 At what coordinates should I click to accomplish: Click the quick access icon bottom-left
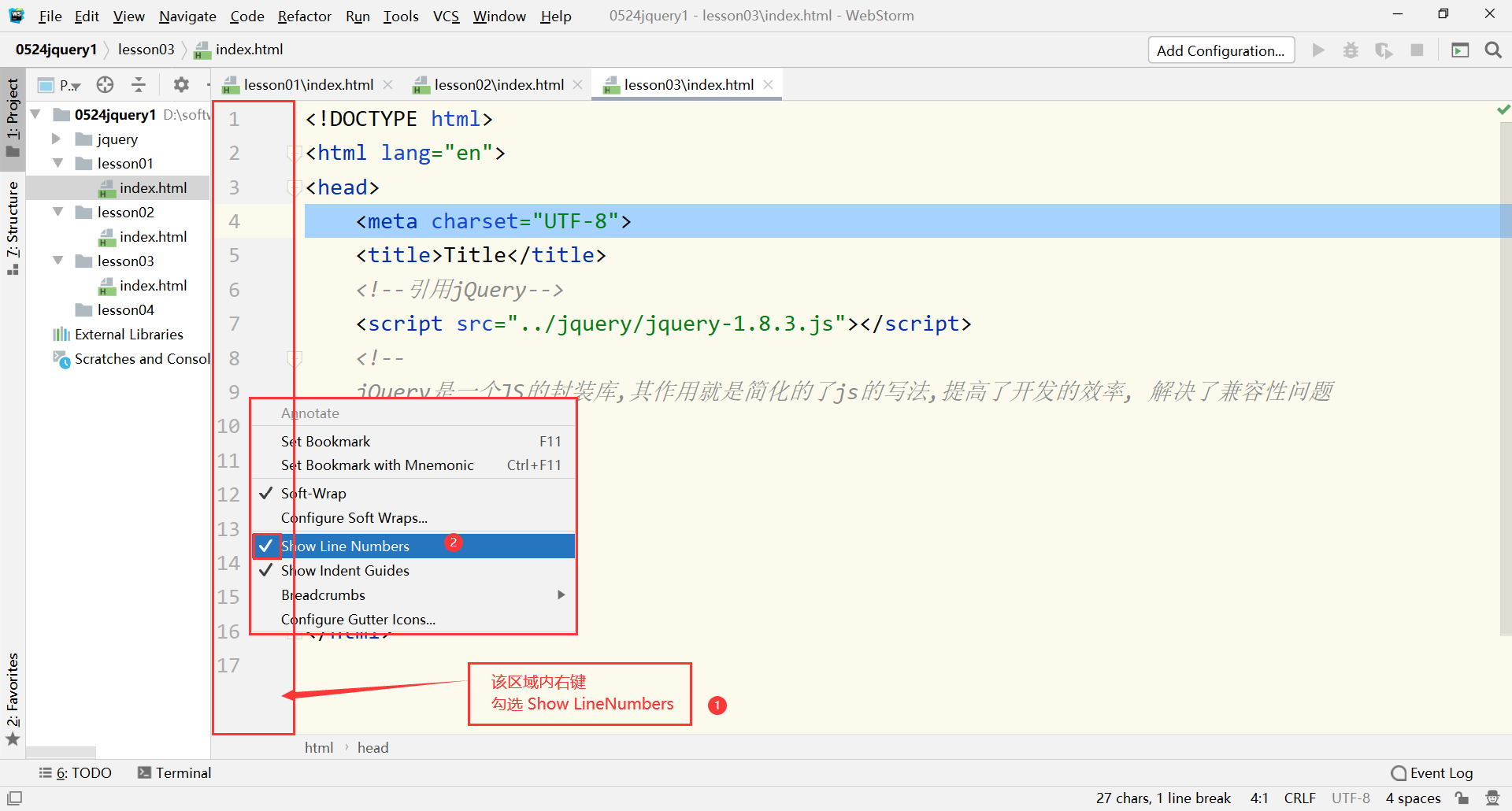pos(14,798)
